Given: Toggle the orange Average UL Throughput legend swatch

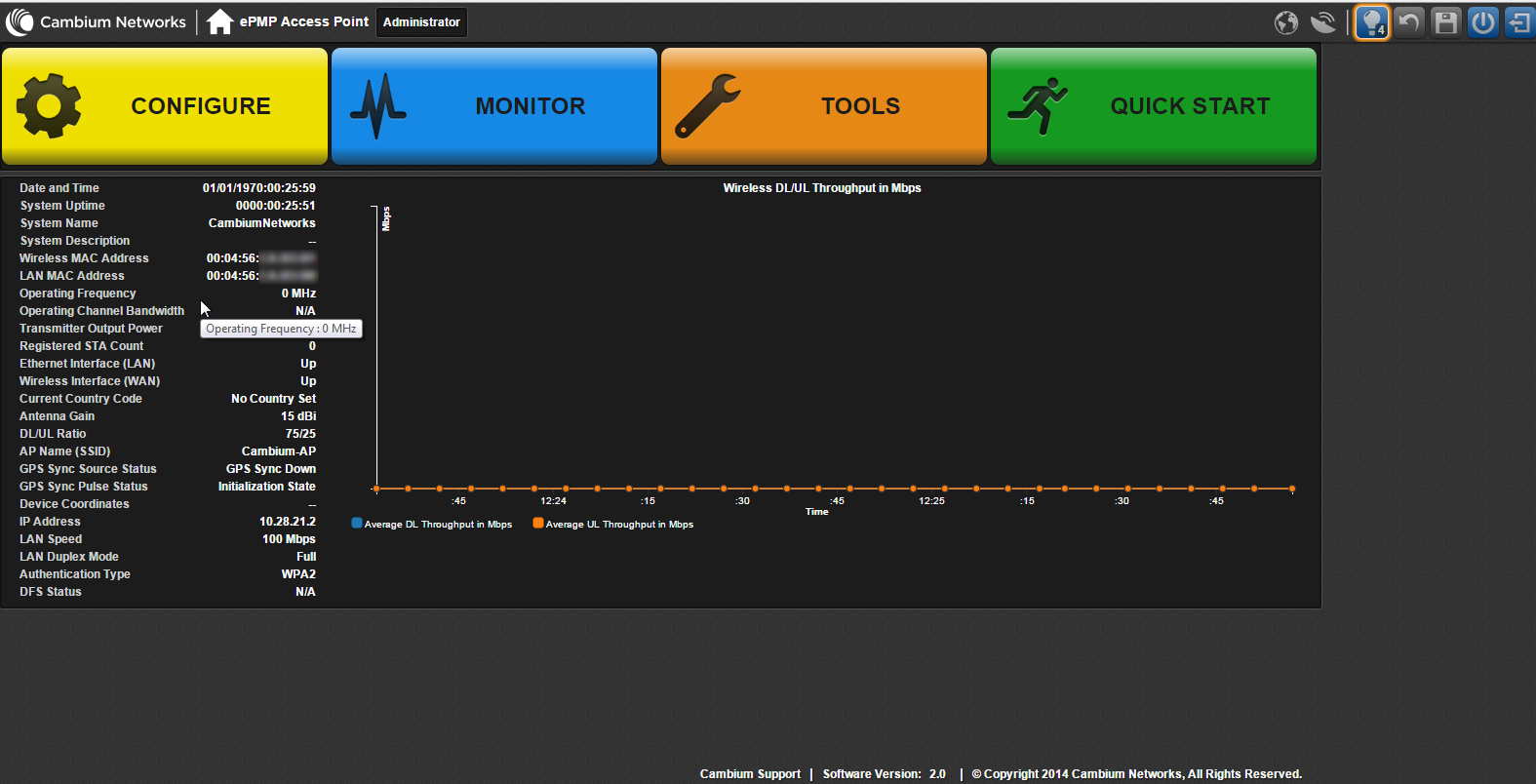Looking at the screenshot, I should (538, 524).
